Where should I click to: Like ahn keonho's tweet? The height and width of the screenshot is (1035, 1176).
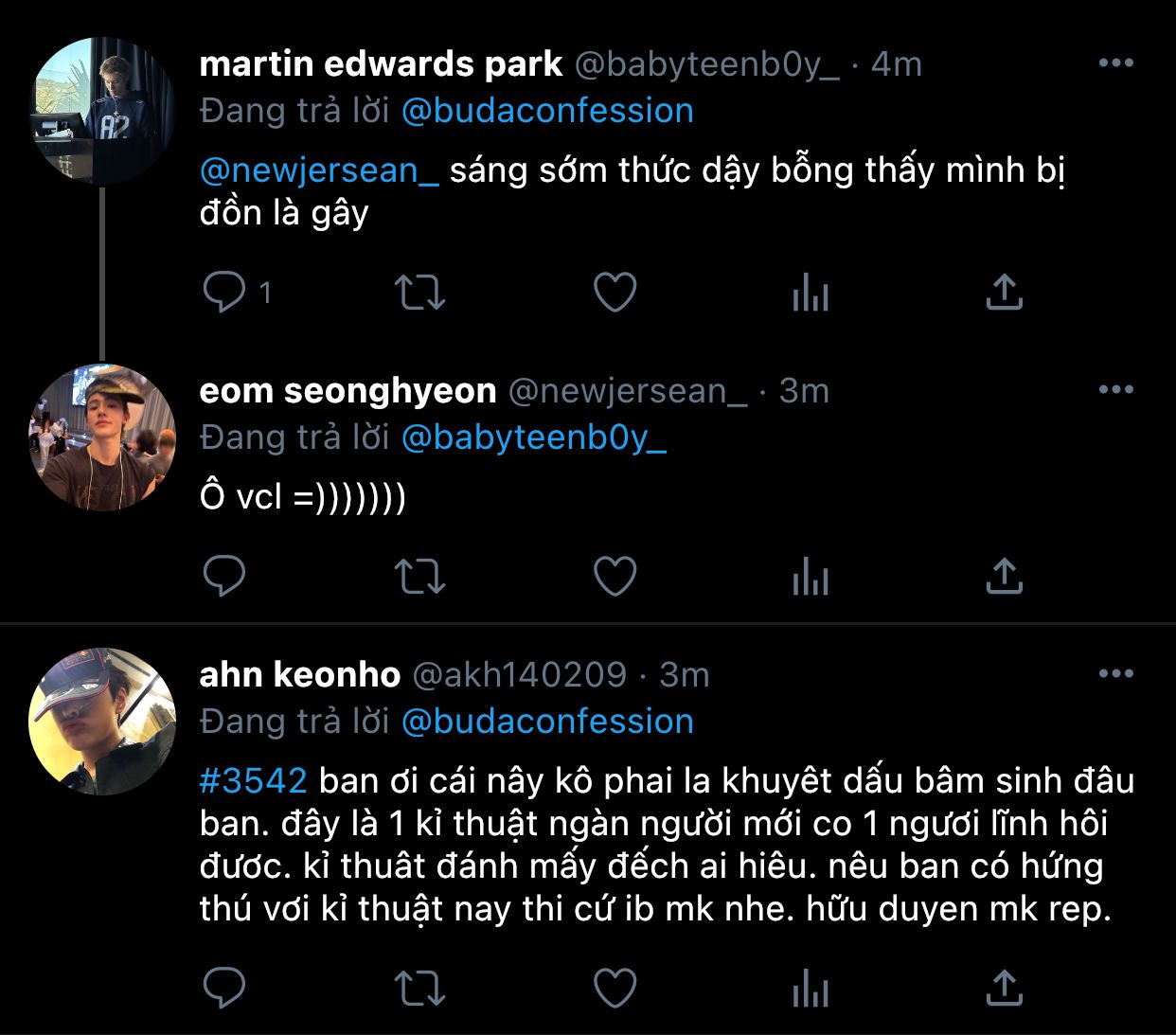(615, 988)
